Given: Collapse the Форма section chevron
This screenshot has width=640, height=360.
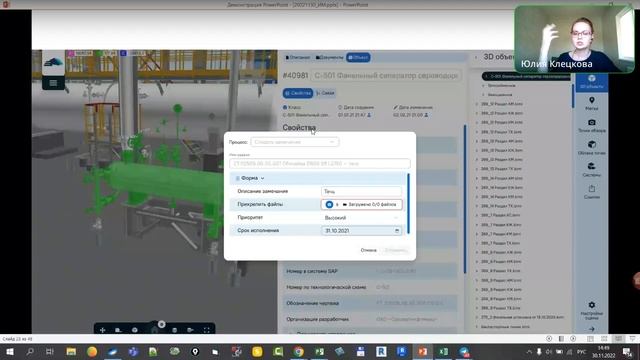Looking at the screenshot, I should point(262,178).
